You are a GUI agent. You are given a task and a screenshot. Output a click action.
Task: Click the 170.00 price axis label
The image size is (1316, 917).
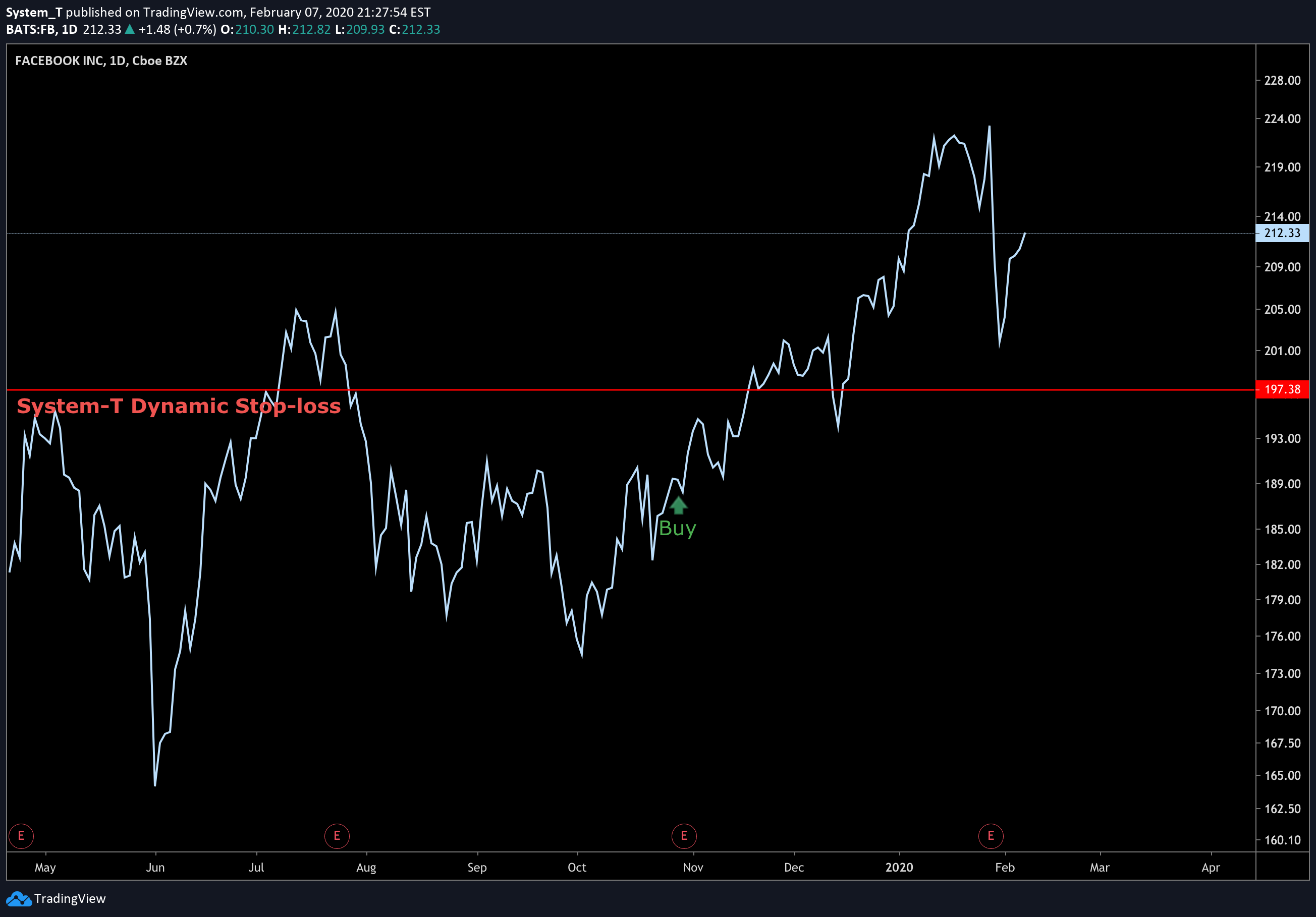coord(1283,711)
